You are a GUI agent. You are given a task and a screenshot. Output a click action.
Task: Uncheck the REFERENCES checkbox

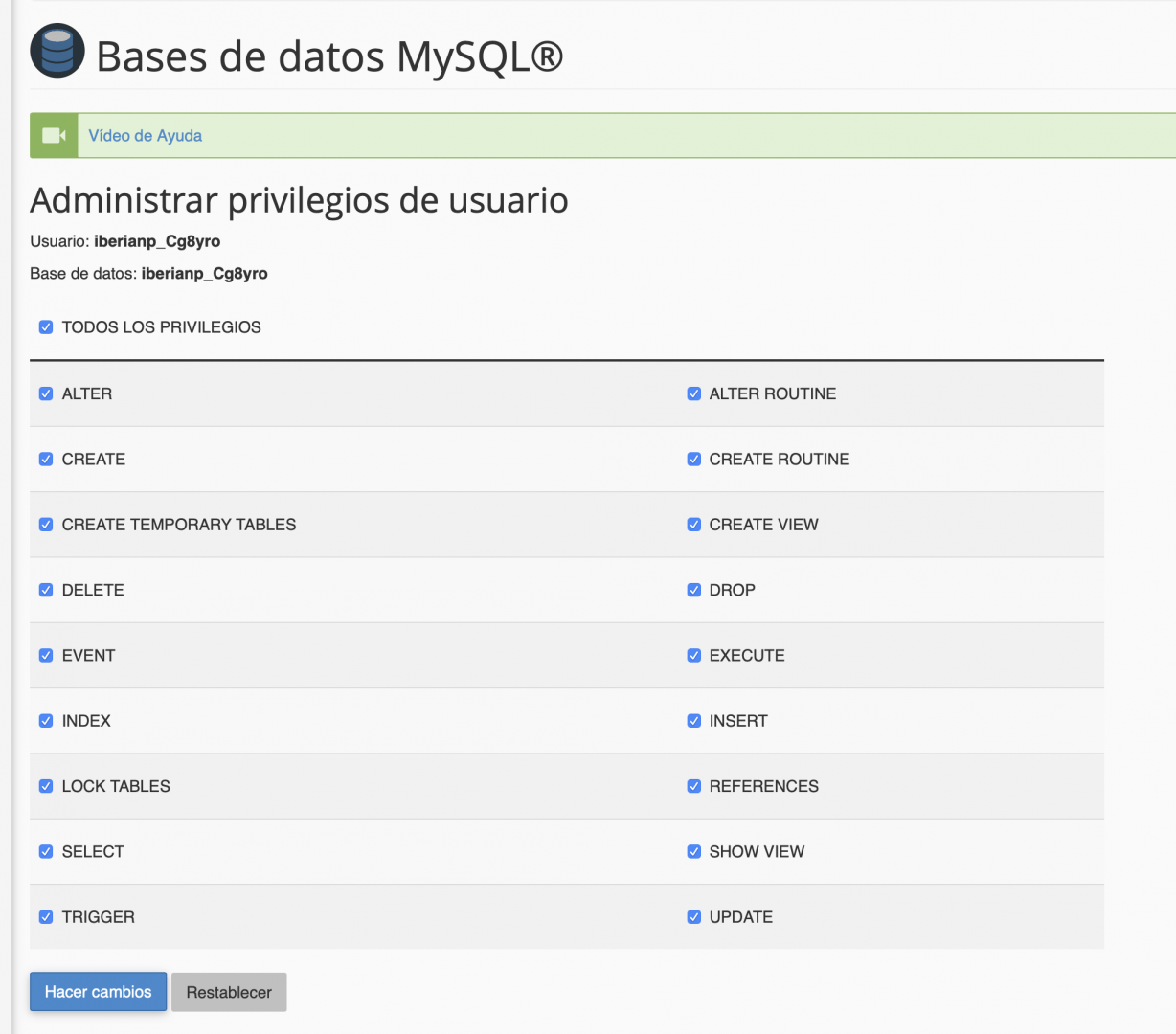(694, 786)
